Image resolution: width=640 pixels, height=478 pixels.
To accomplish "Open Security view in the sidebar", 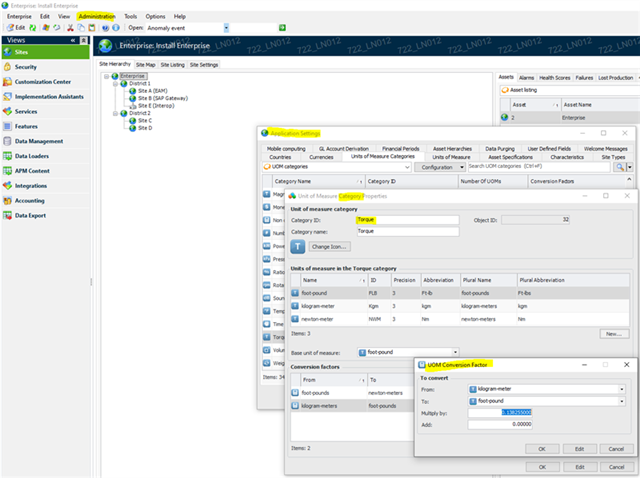I will tap(26, 66).
